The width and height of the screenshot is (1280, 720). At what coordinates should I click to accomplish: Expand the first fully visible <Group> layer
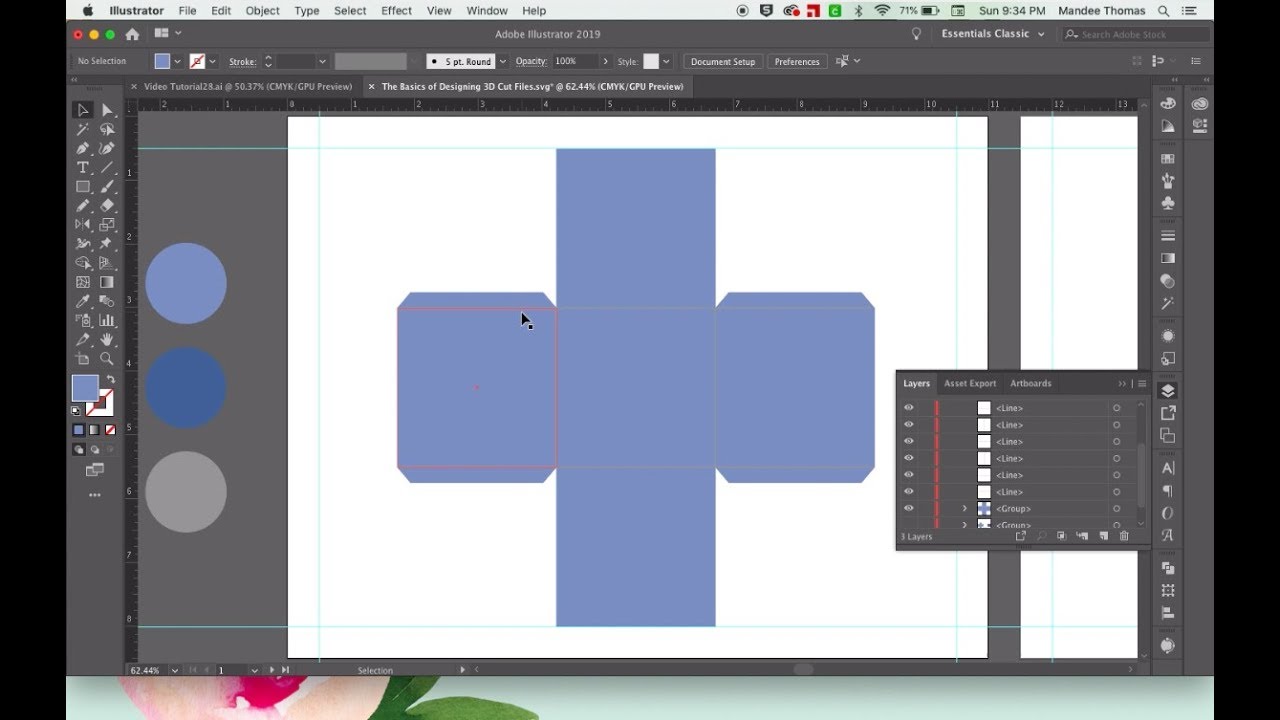(965, 508)
